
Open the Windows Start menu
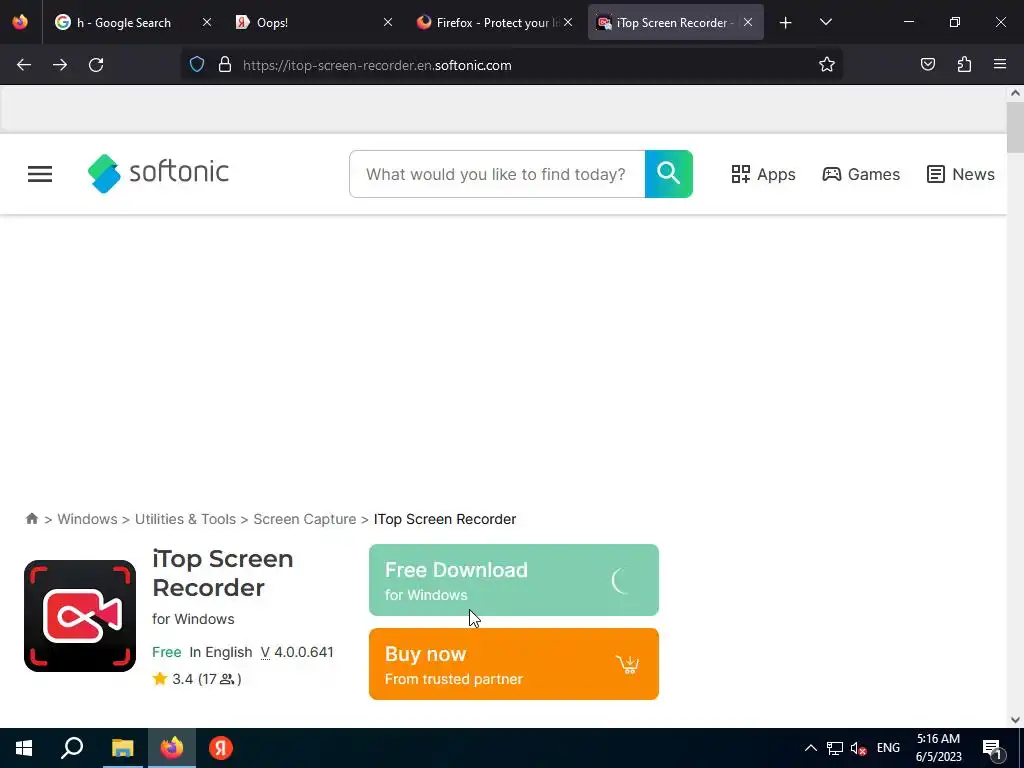(24, 748)
